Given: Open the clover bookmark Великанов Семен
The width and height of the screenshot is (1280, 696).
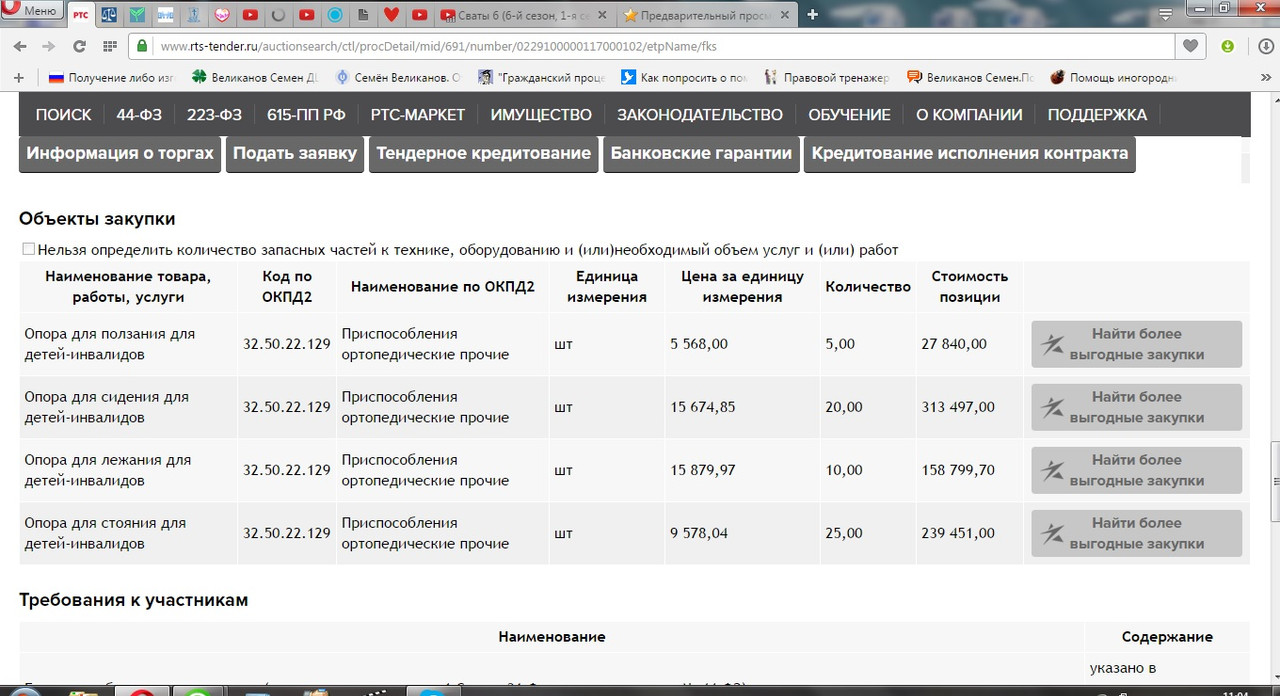Looking at the screenshot, I should [x=256, y=77].
